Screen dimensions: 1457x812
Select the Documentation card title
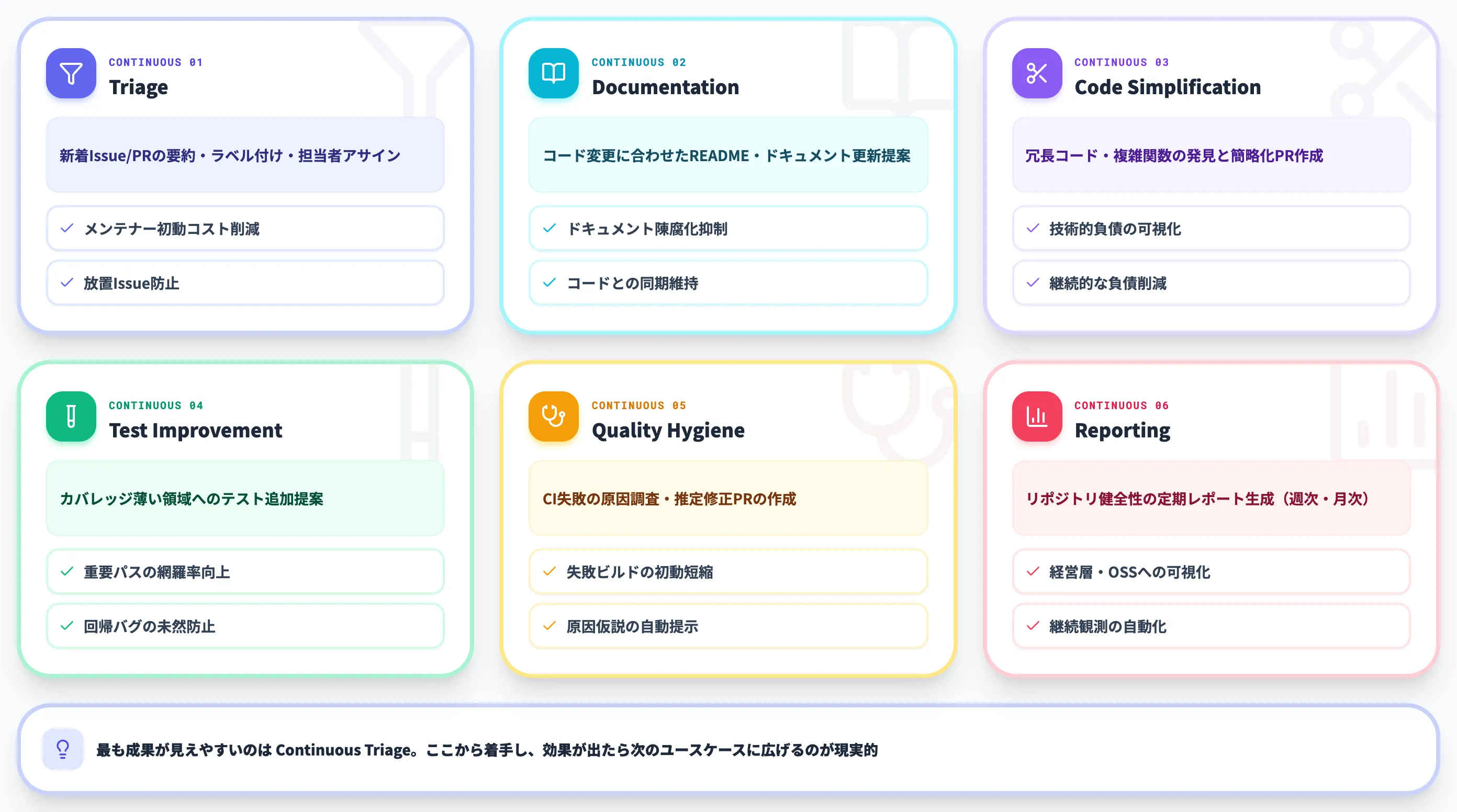point(665,87)
